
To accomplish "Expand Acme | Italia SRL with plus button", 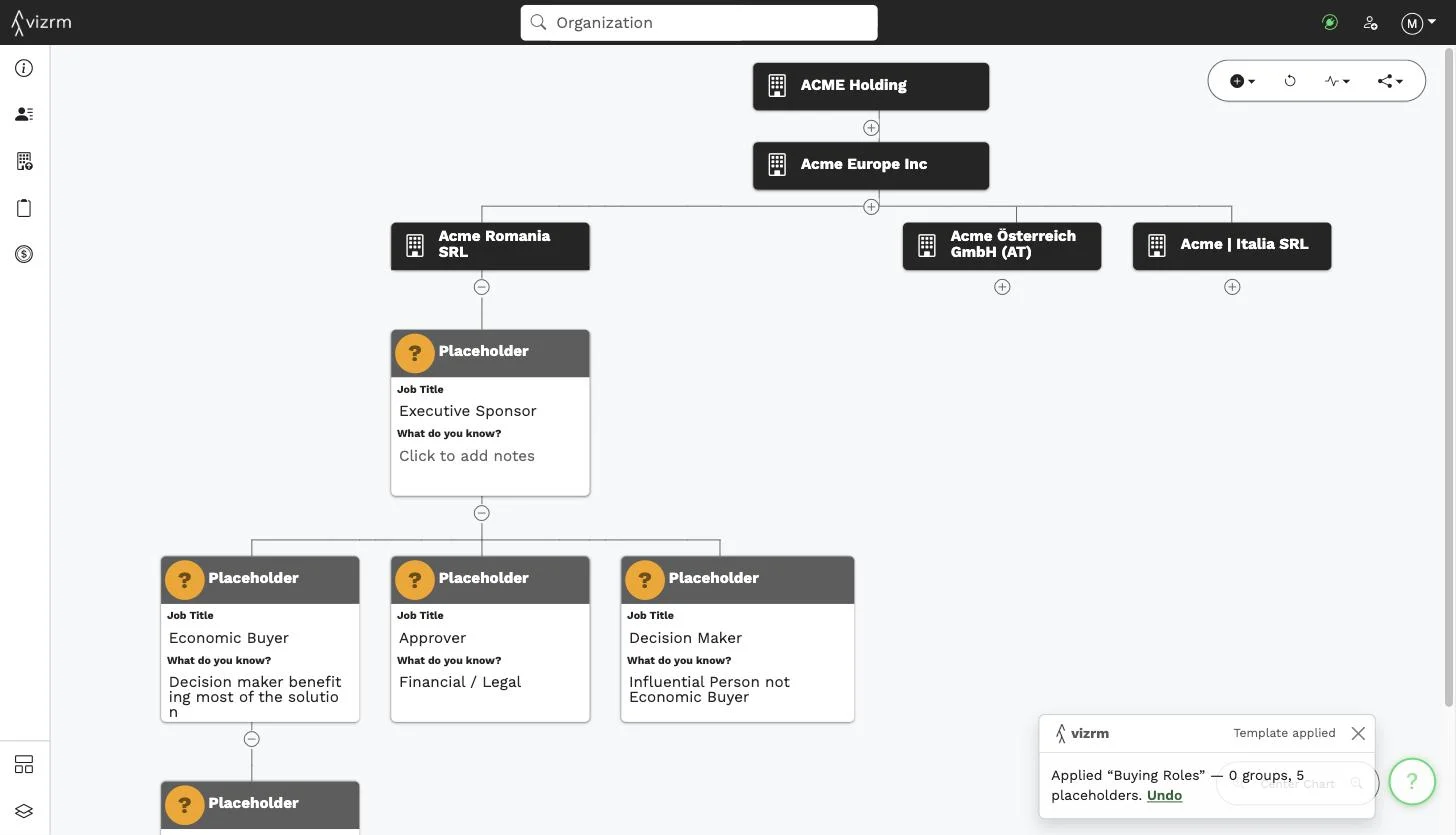I will point(1232,287).
